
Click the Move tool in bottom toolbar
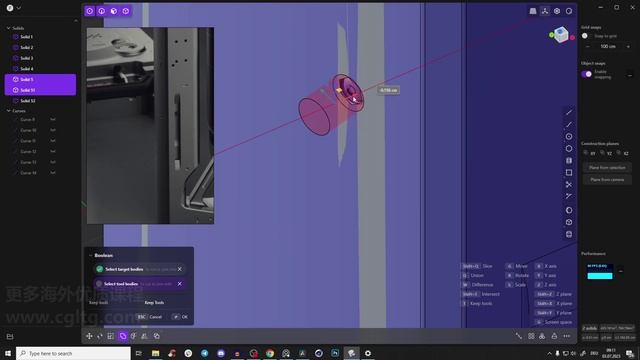[x=89, y=336]
